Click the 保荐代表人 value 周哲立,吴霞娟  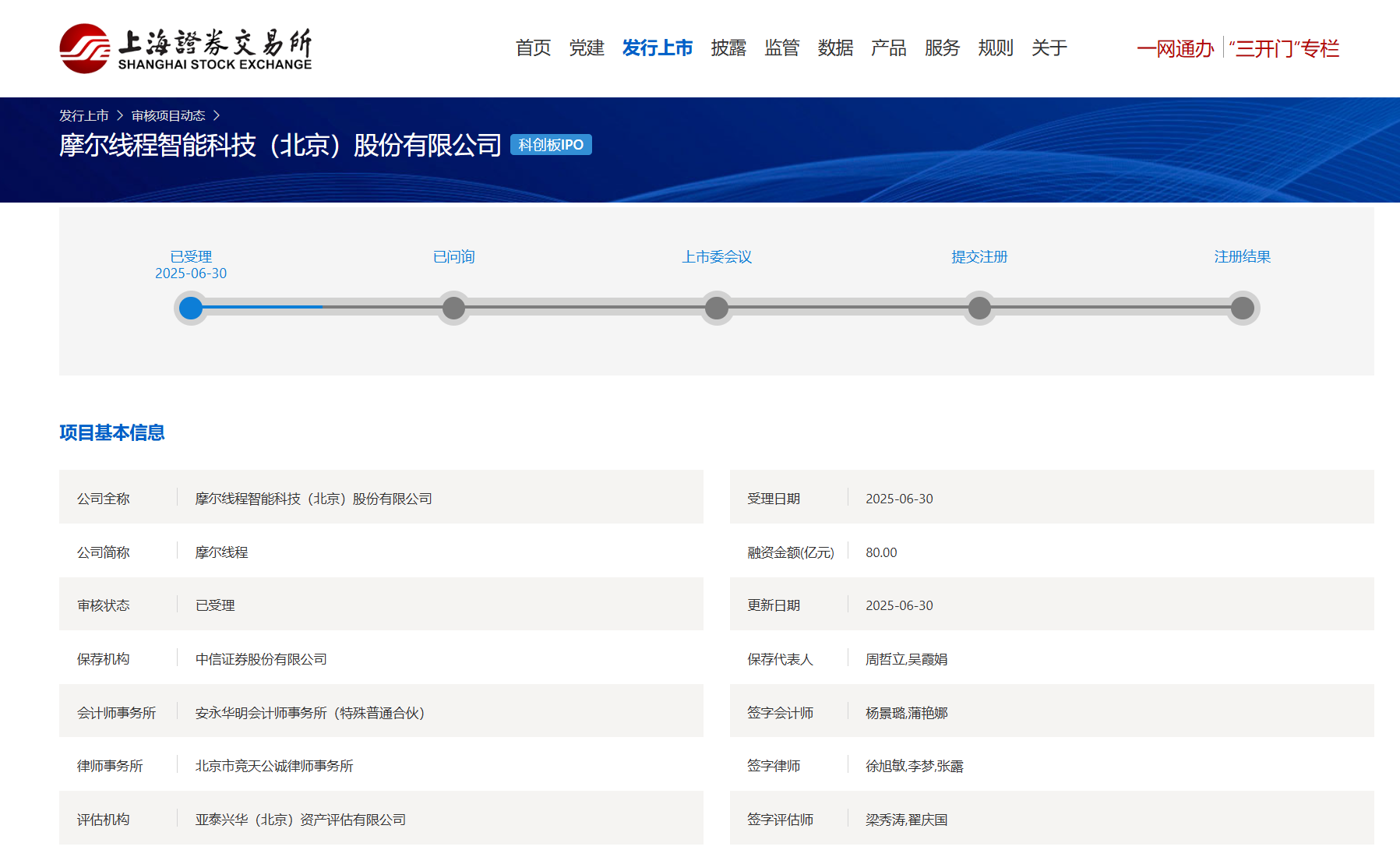click(906, 659)
